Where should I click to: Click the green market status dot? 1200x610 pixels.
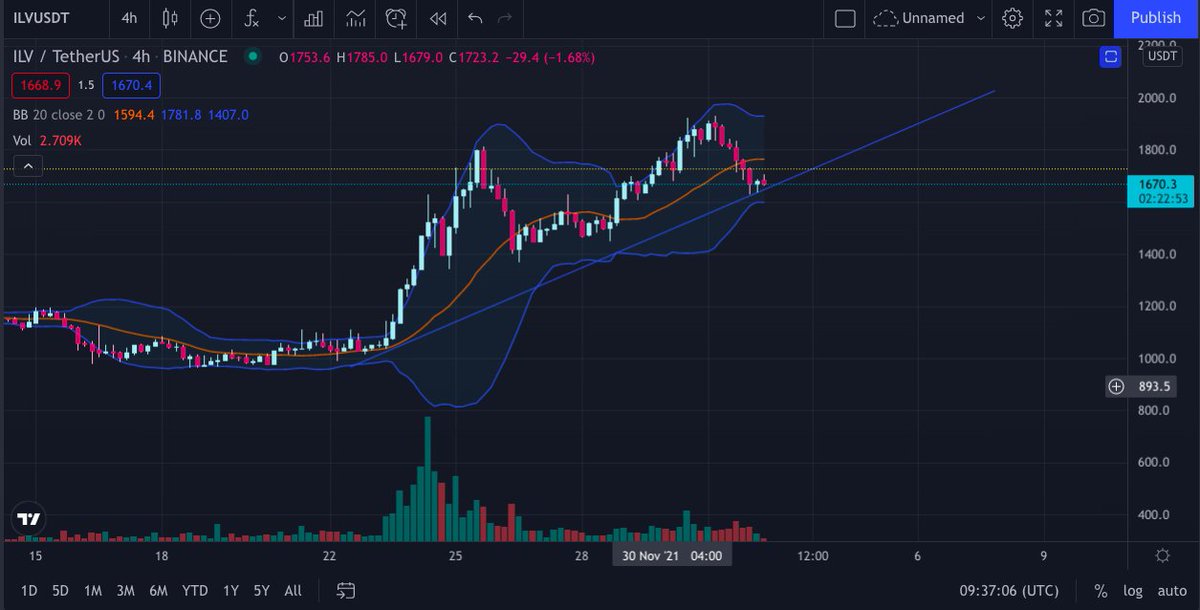pos(252,57)
